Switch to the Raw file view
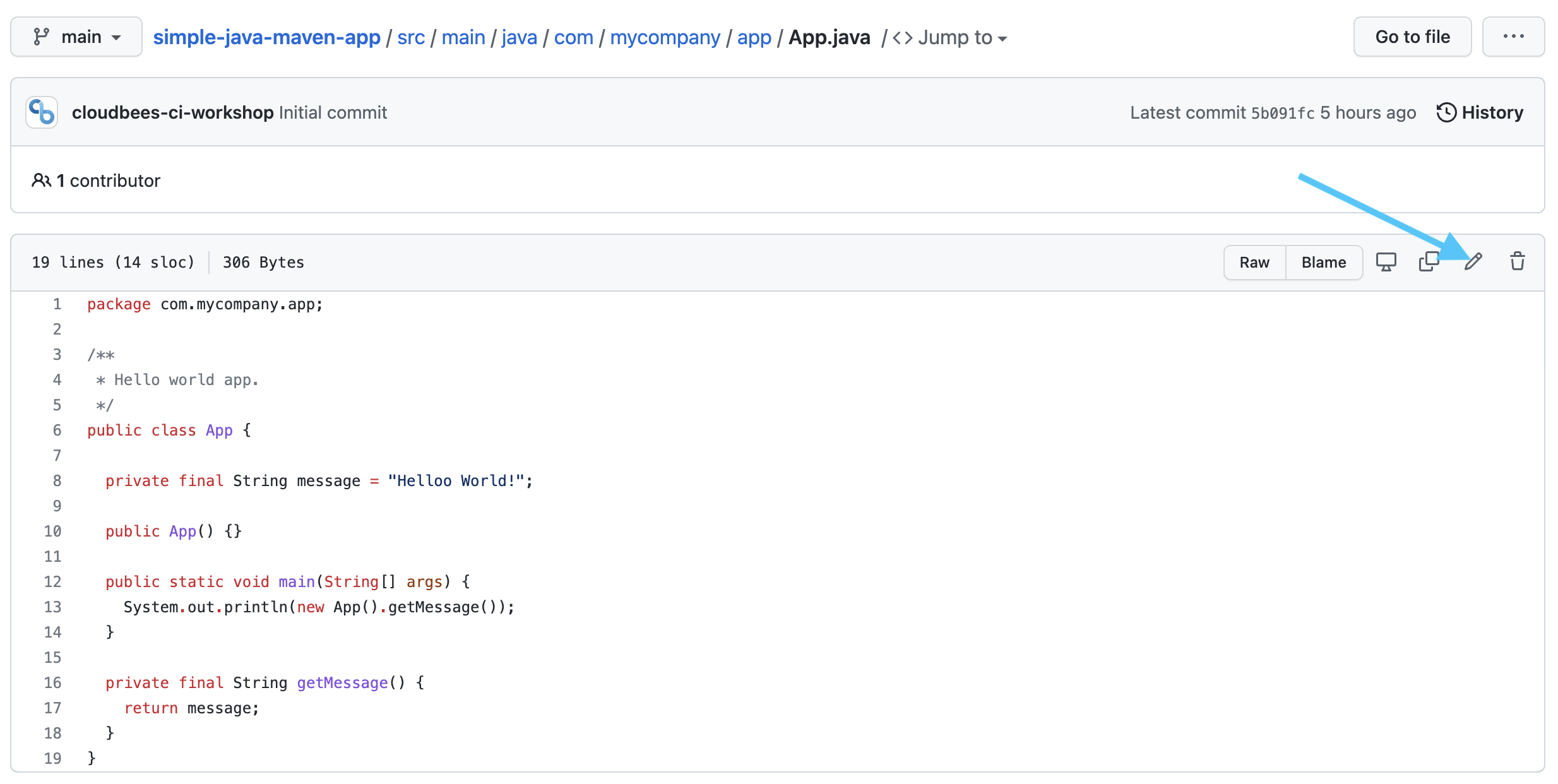This screenshot has height=784, width=1558. click(1254, 262)
